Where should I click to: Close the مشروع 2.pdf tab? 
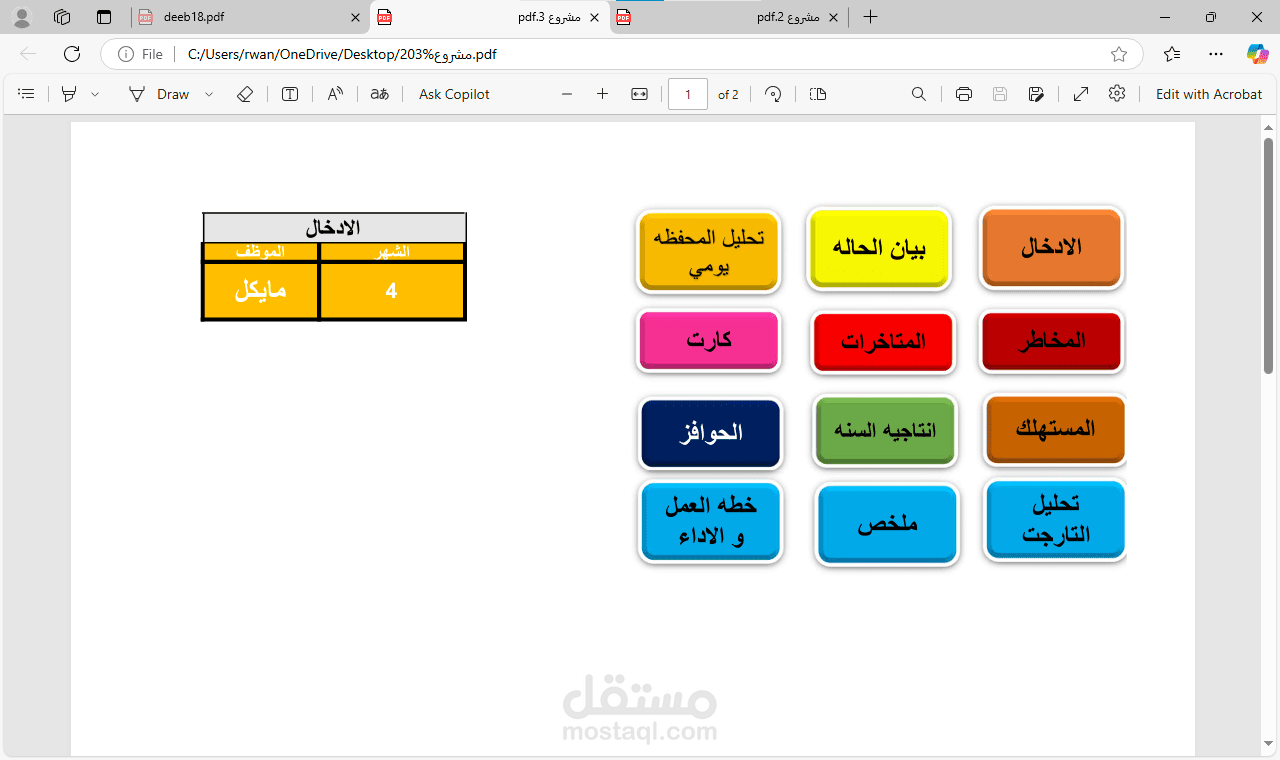click(834, 17)
